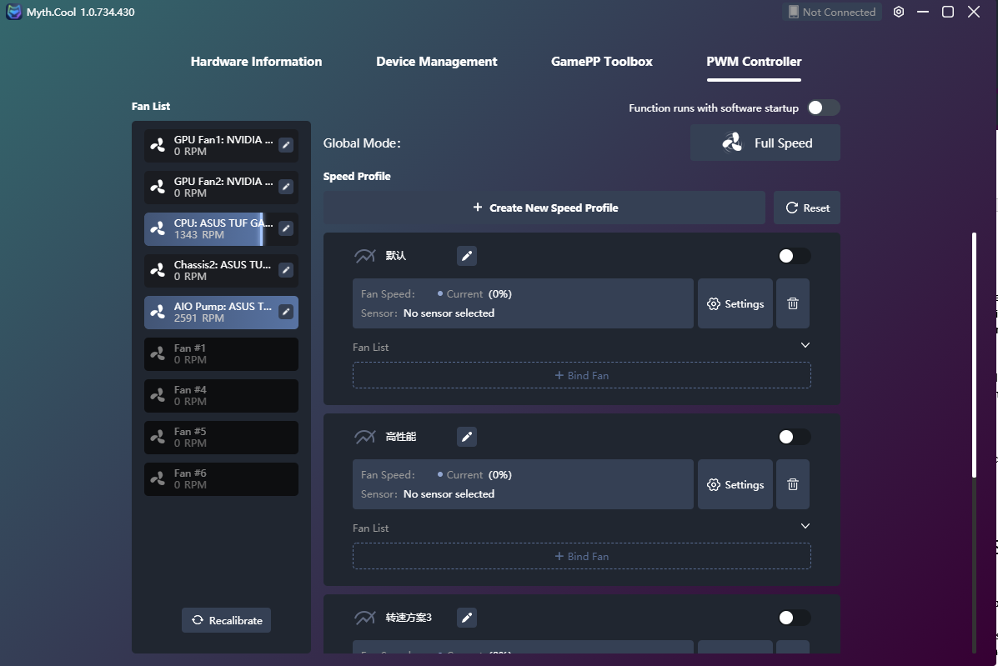Enable the 默认 speed profile switch
999x666 pixels.
(x=794, y=256)
